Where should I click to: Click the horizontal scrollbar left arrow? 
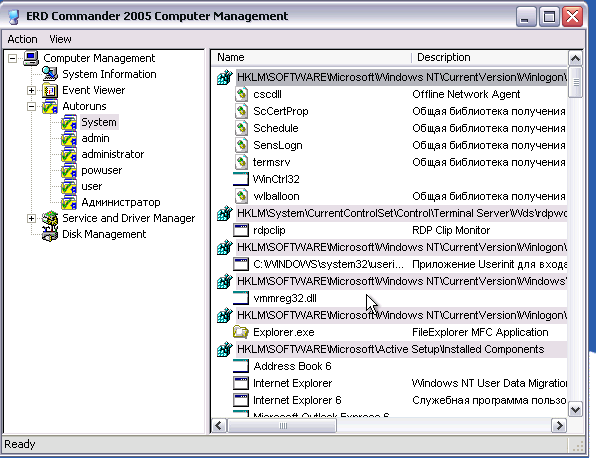coord(219,425)
